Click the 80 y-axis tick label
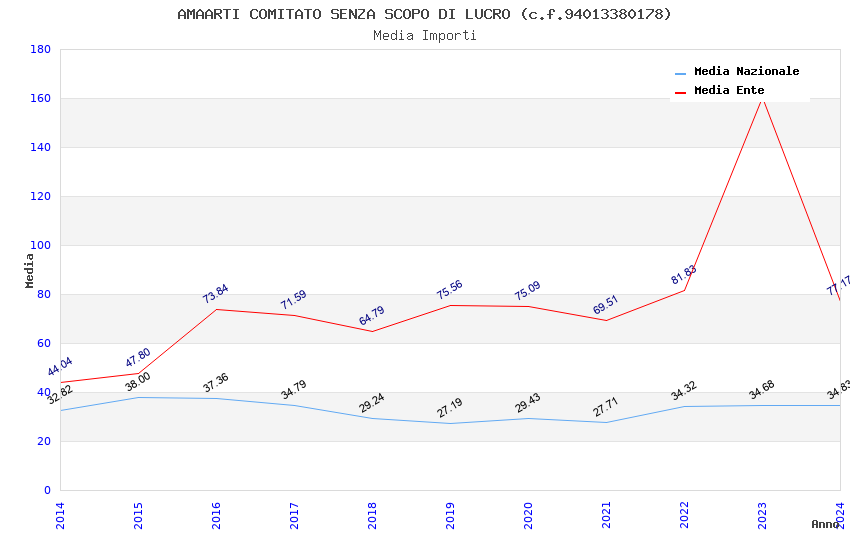 (44, 294)
